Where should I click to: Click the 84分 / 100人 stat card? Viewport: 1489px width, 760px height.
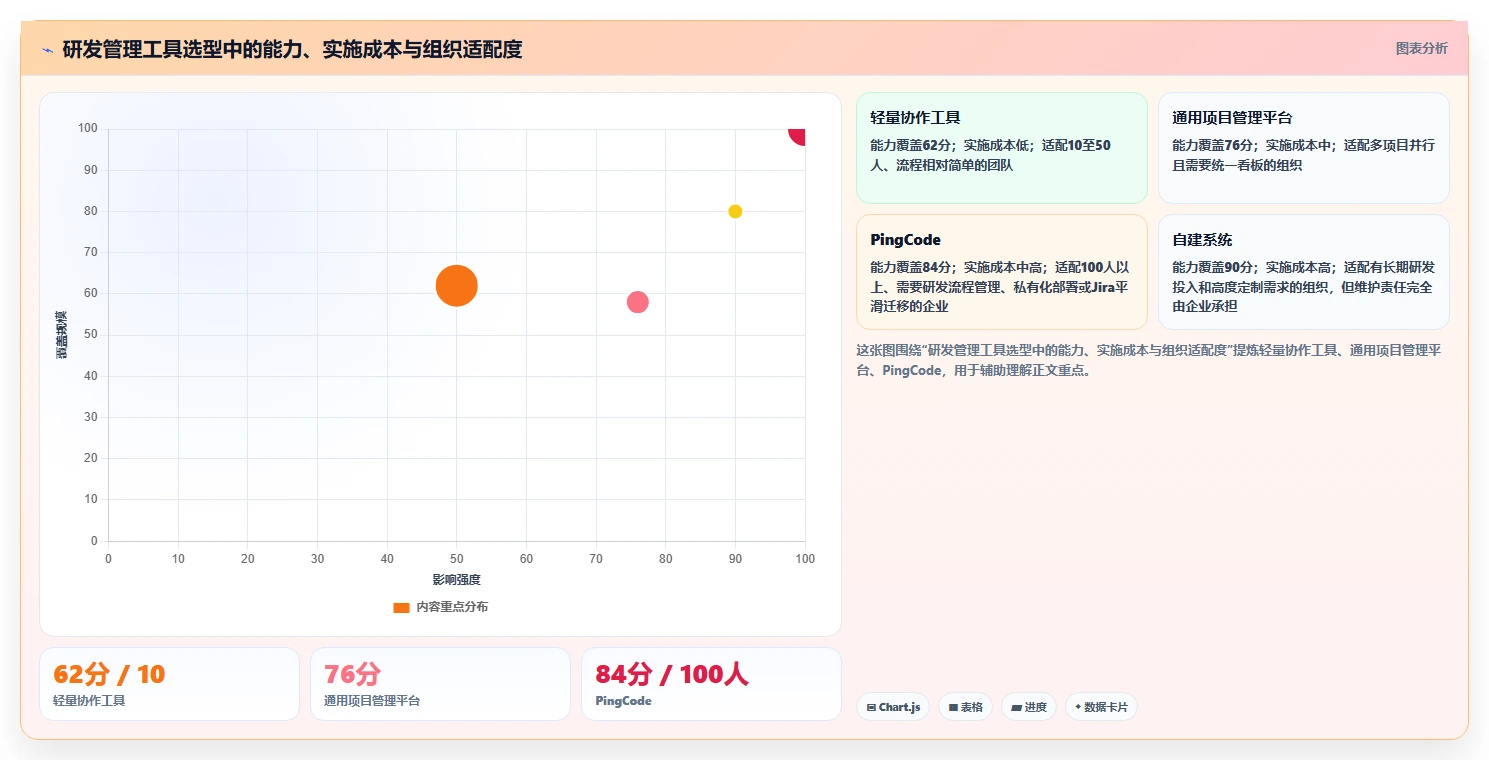(711, 684)
